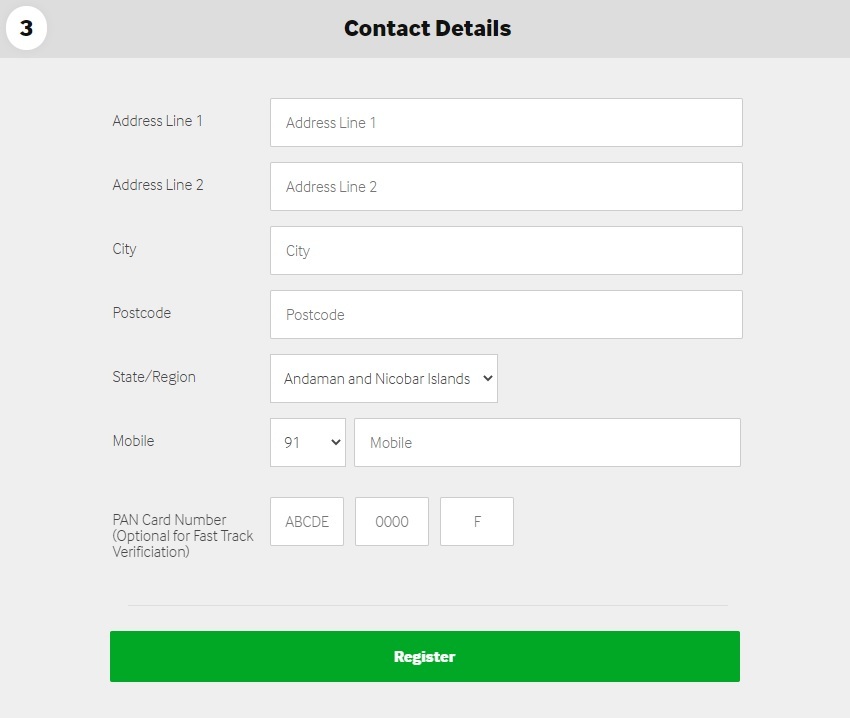The image size is (850, 718).
Task: Click the Mobile number input field
Action: (x=547, y=442)
